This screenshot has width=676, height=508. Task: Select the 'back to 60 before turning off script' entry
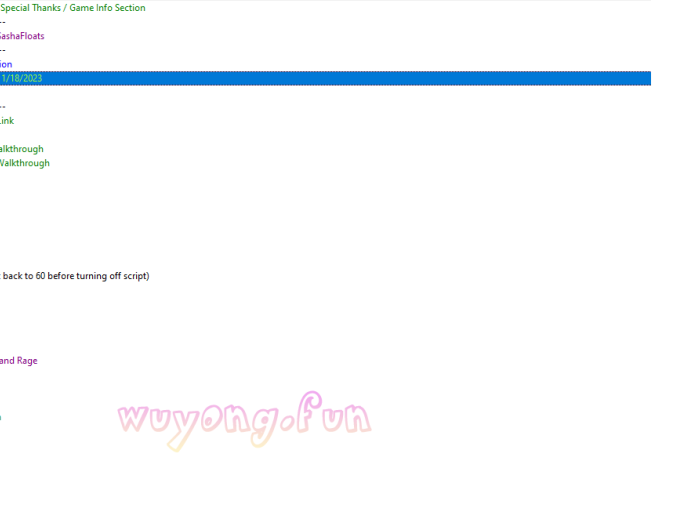pyautogui.click(x=75, y=276)
